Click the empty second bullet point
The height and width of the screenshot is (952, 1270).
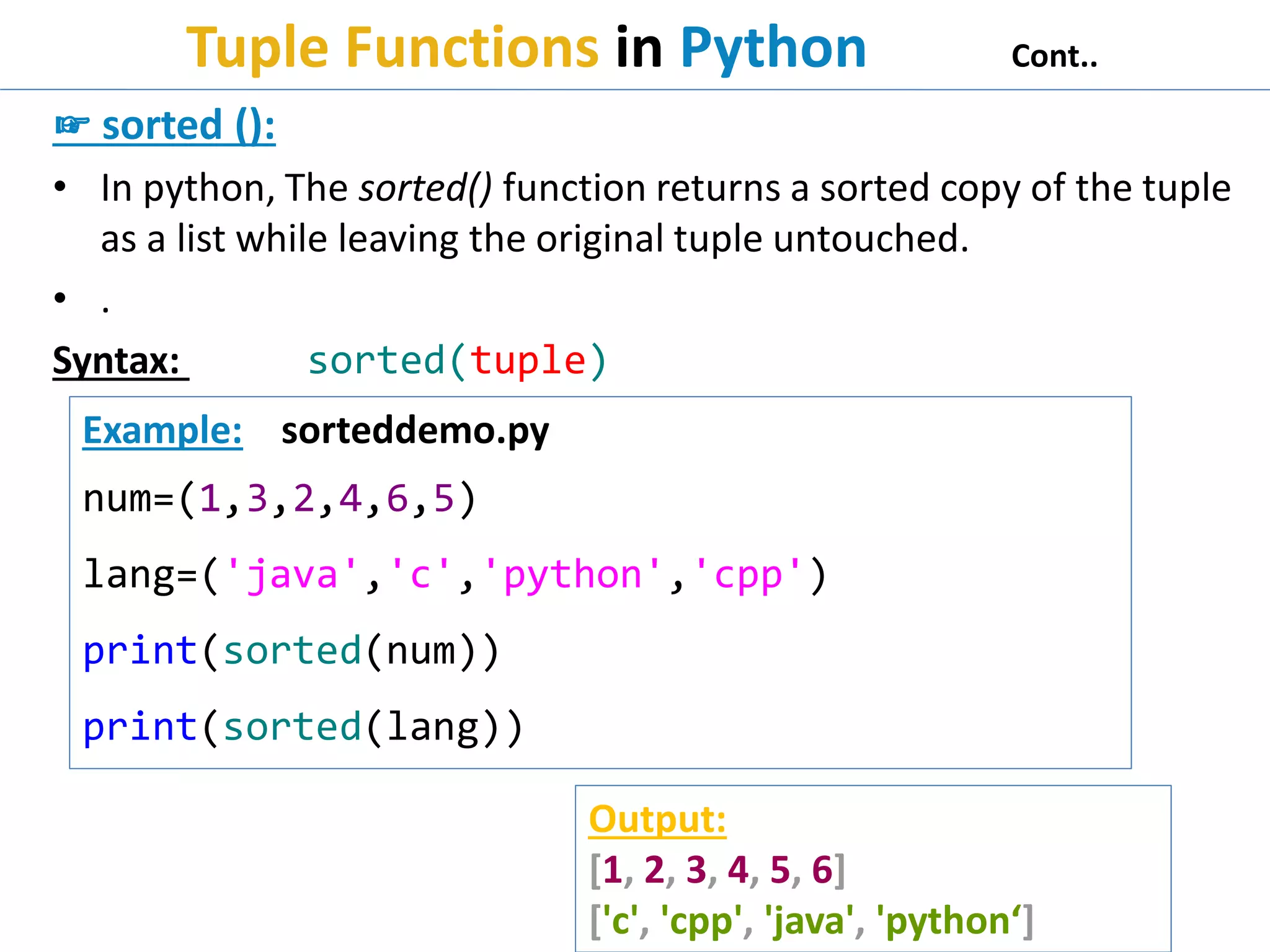pyautogui.click(x=60, y=298)
